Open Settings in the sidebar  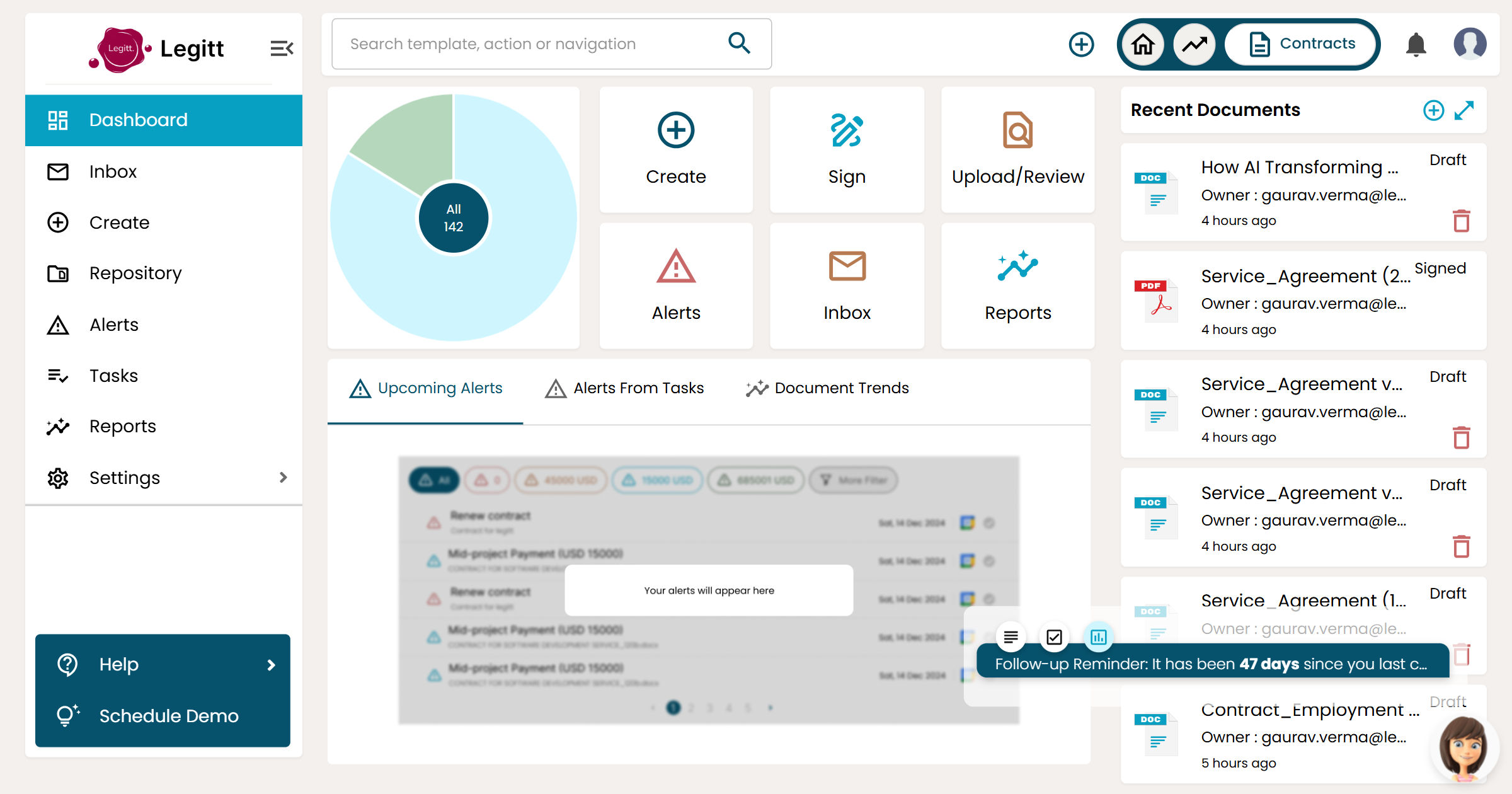click(x=164, y=478)
